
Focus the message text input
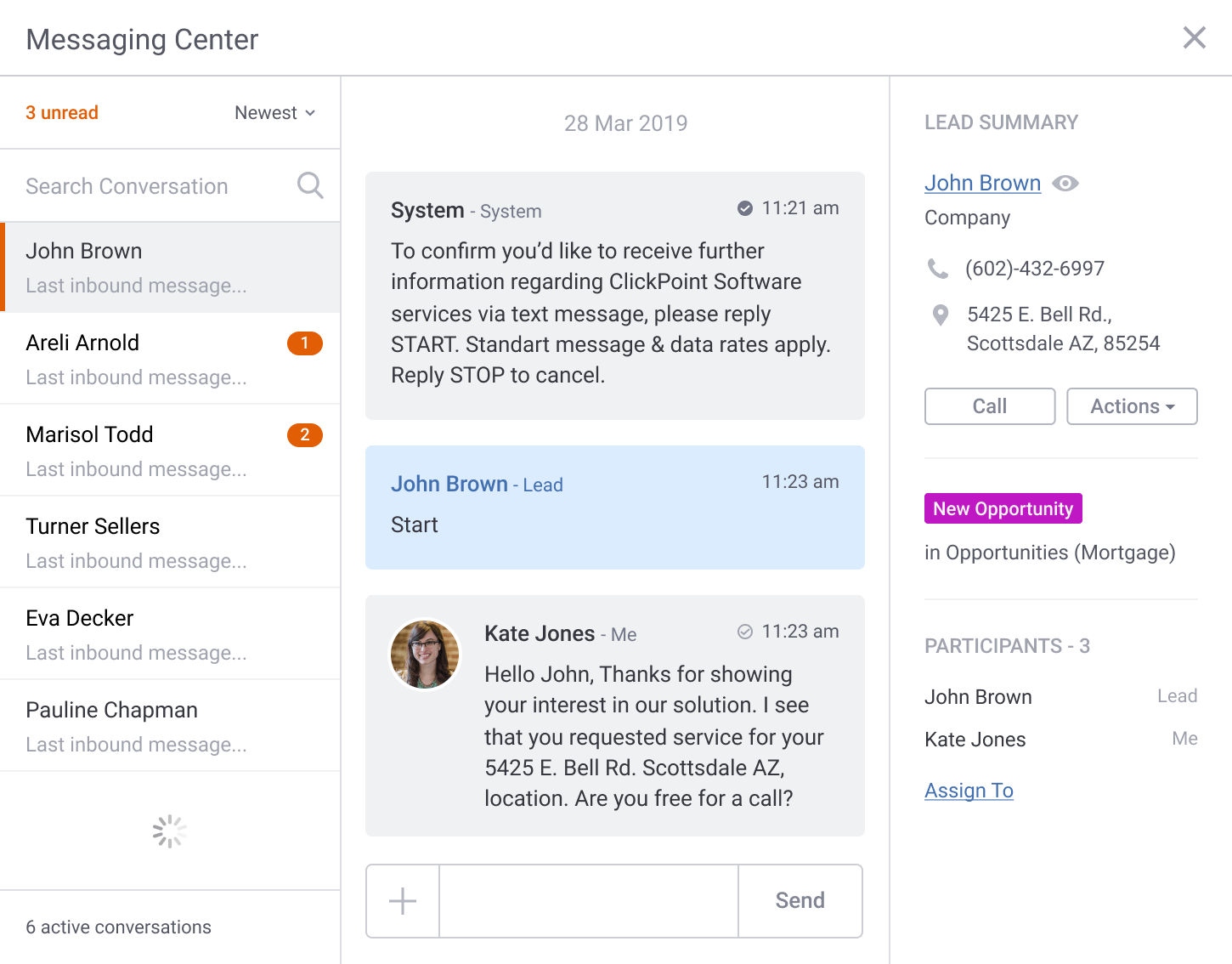pyautogui.click(x=588, y=901)
